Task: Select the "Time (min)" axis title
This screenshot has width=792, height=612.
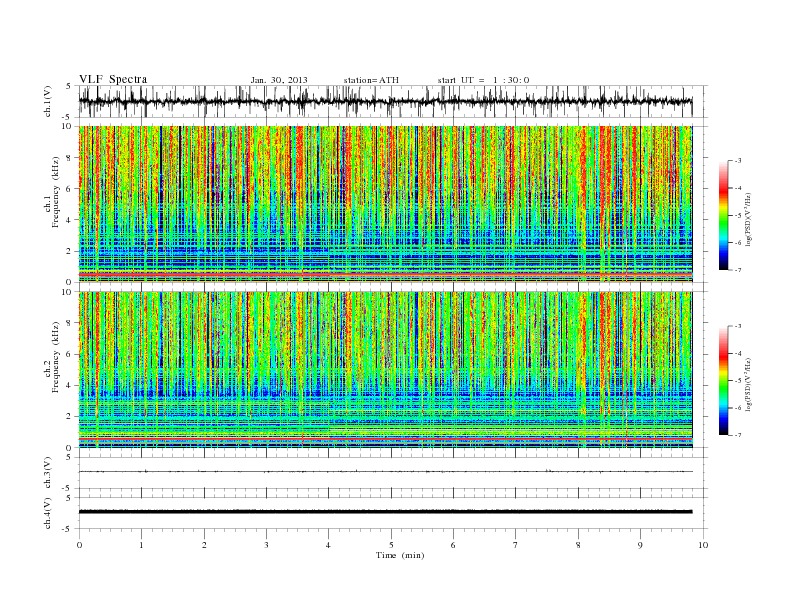Action: (x=400, y=555)
